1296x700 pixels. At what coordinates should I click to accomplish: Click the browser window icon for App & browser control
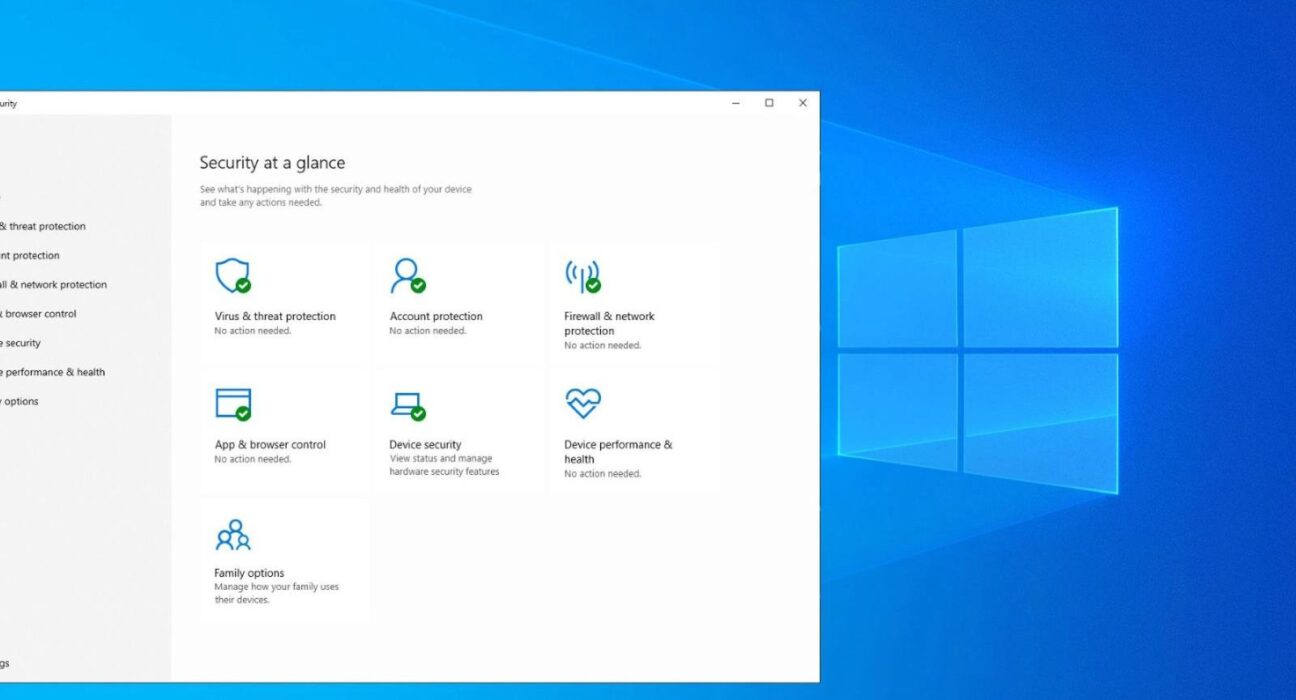click(x=233, y=404)
